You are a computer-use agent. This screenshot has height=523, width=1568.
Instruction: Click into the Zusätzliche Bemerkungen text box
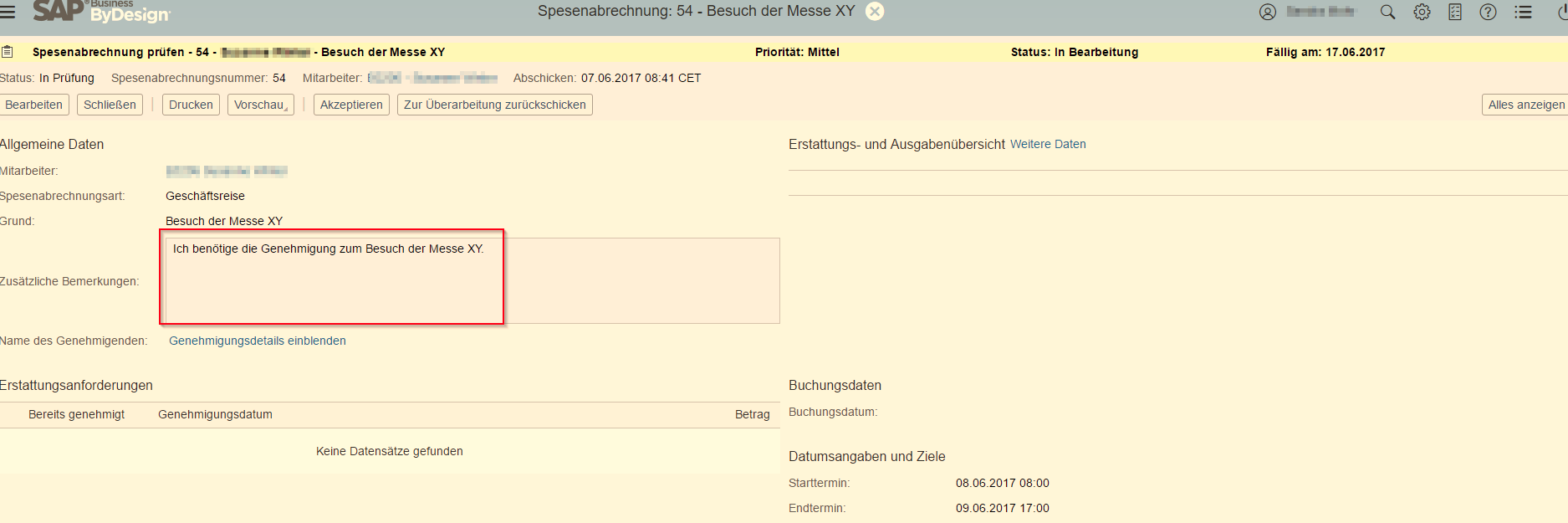click(472, 281)
